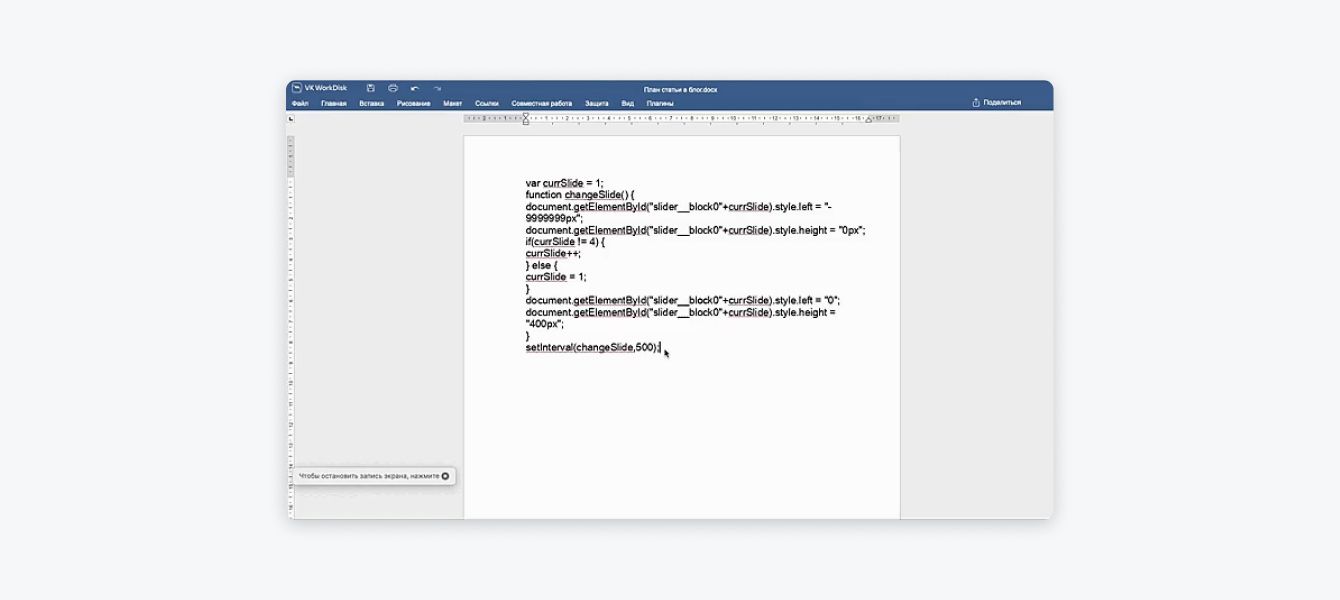
Task: Select the Рисование tab
Action: tap(414, 103)
